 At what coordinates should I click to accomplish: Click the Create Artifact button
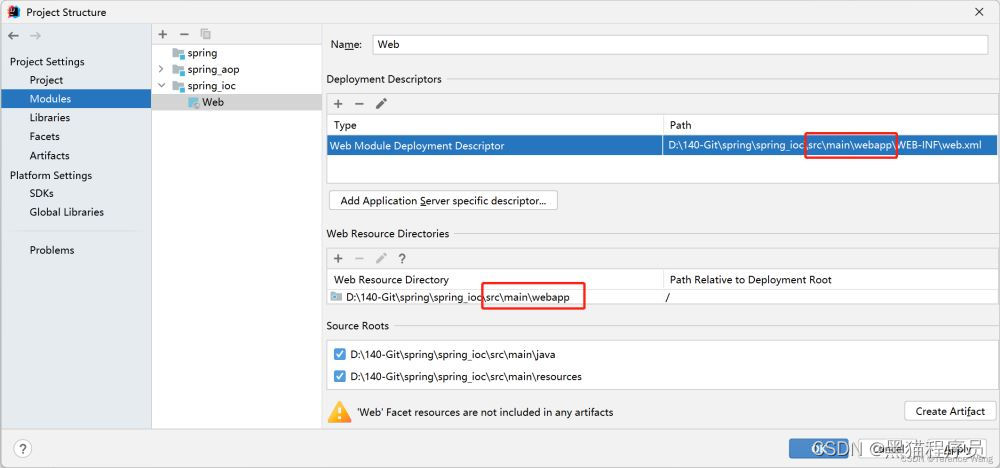950,411
